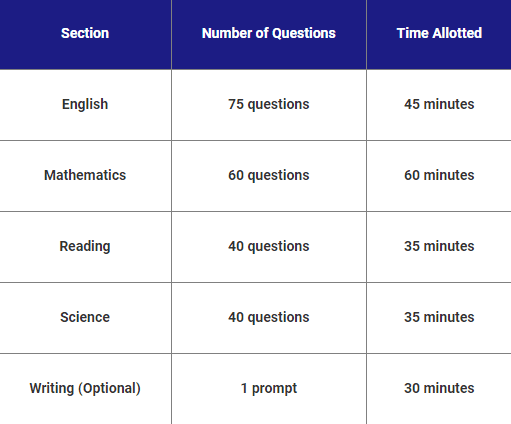Click 35 minutes in Science row

tap(439, 317)
